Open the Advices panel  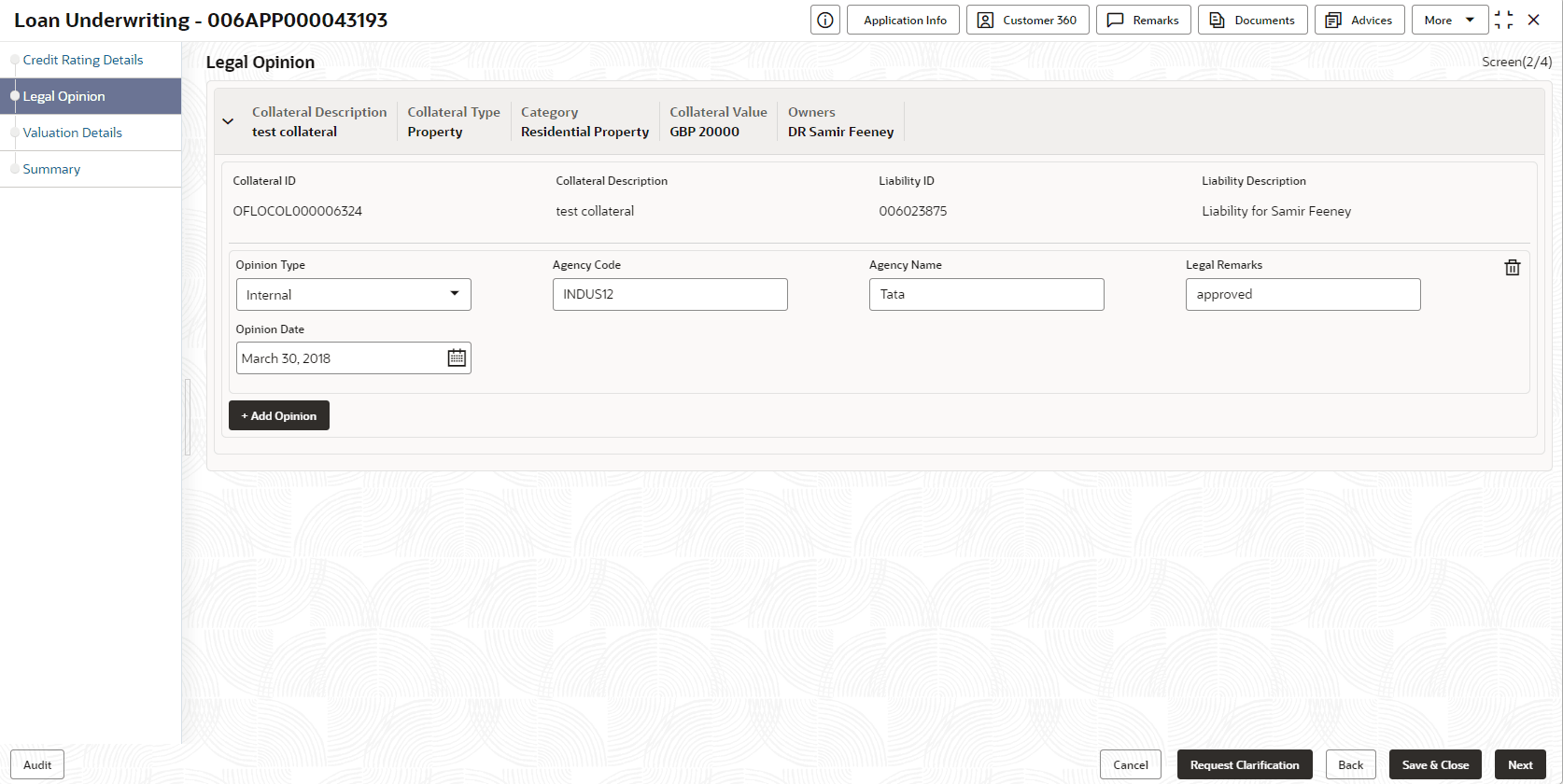(1359, 20)
